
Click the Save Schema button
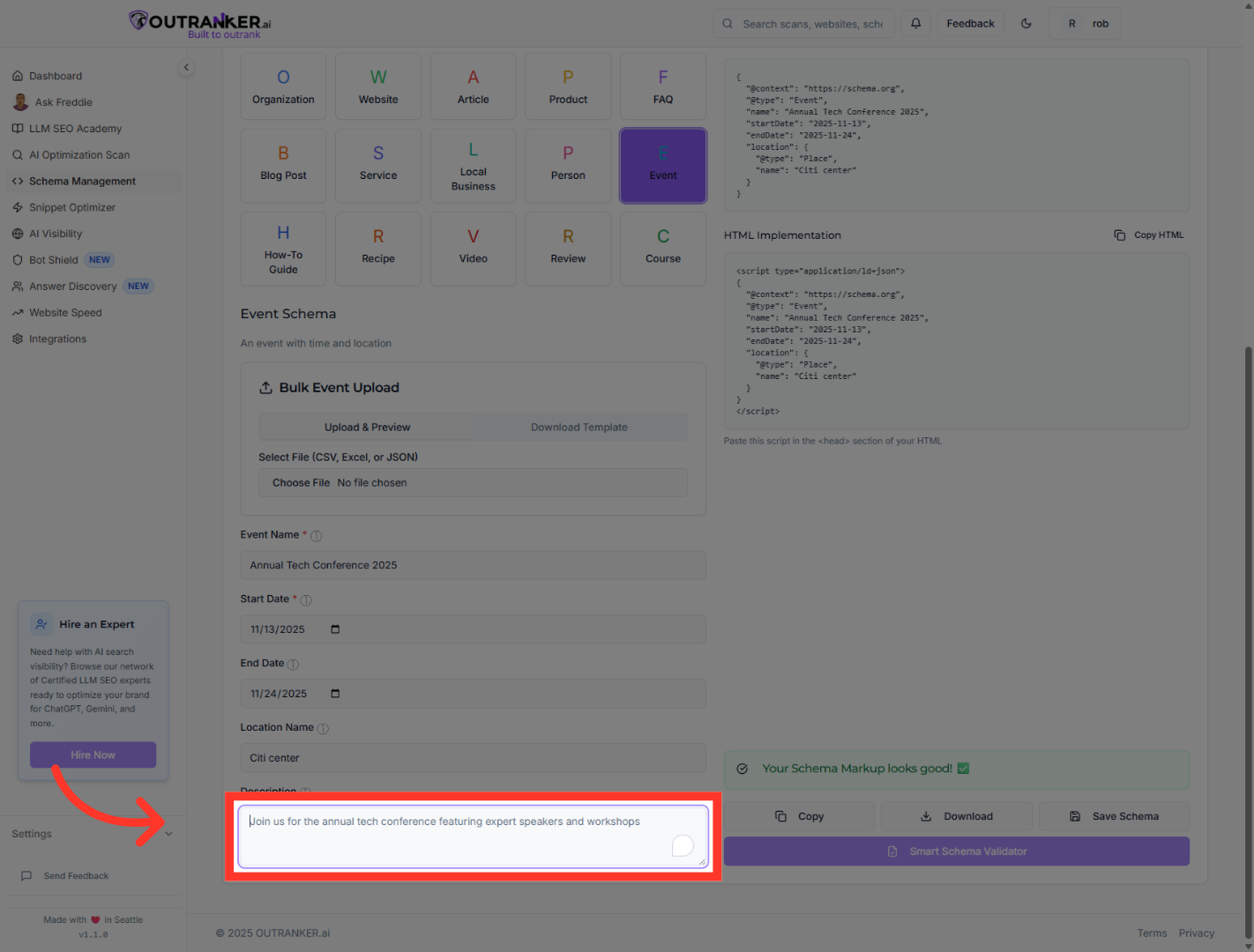pyautogui.click(x=1114, y=816)
